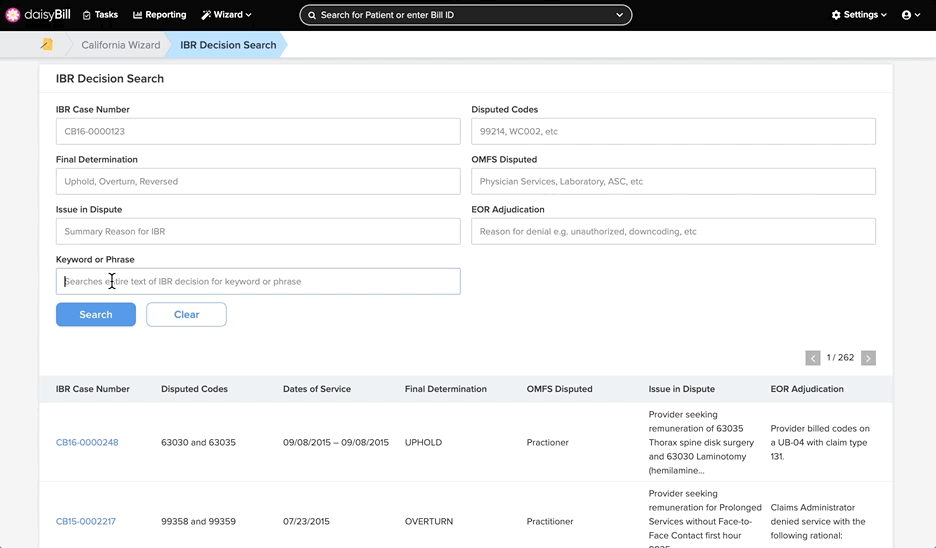This screenshot has height=548, width=936.
Task: Click the search magnifier icon
Action: (312, 15)
